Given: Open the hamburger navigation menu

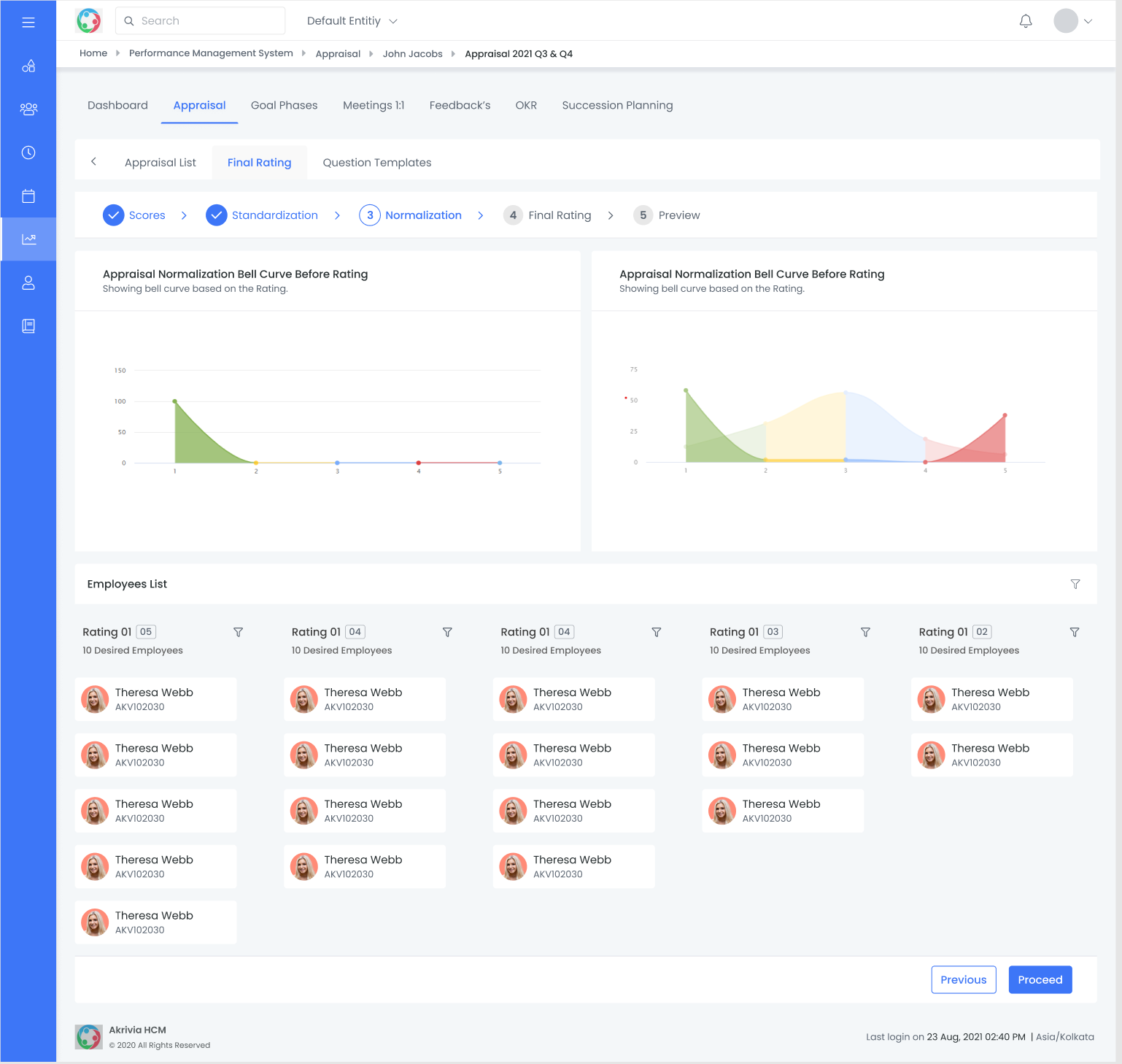Looking at the screenshot, I should pos(28,22).
